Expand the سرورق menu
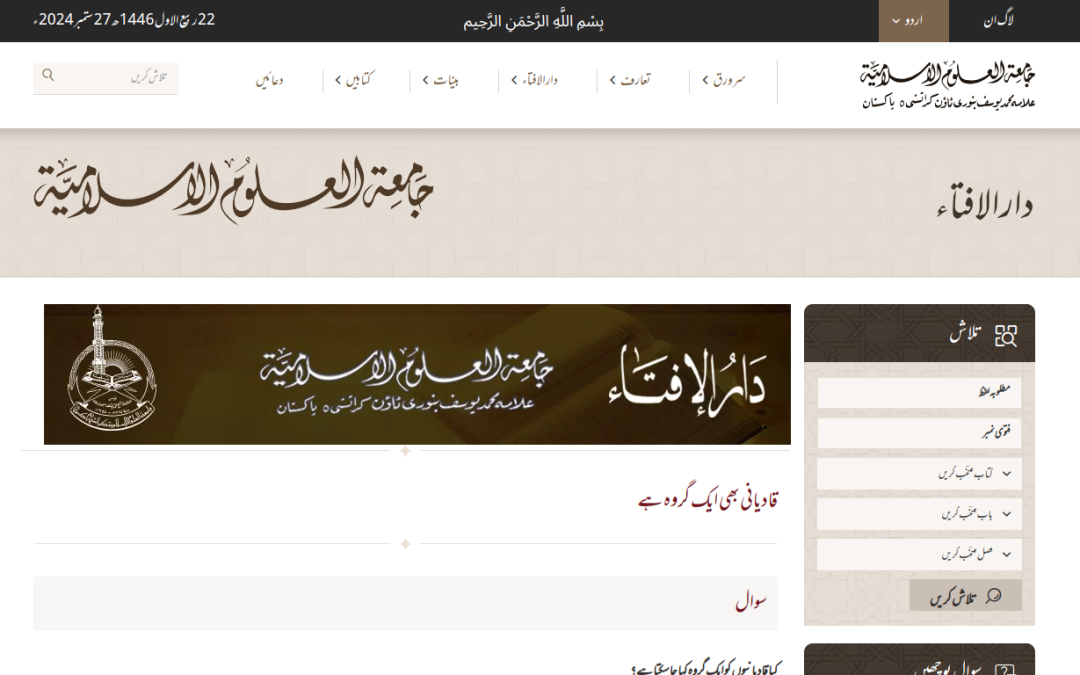The height and width of the screenshot is (675, 1080). tap(724, 80)
